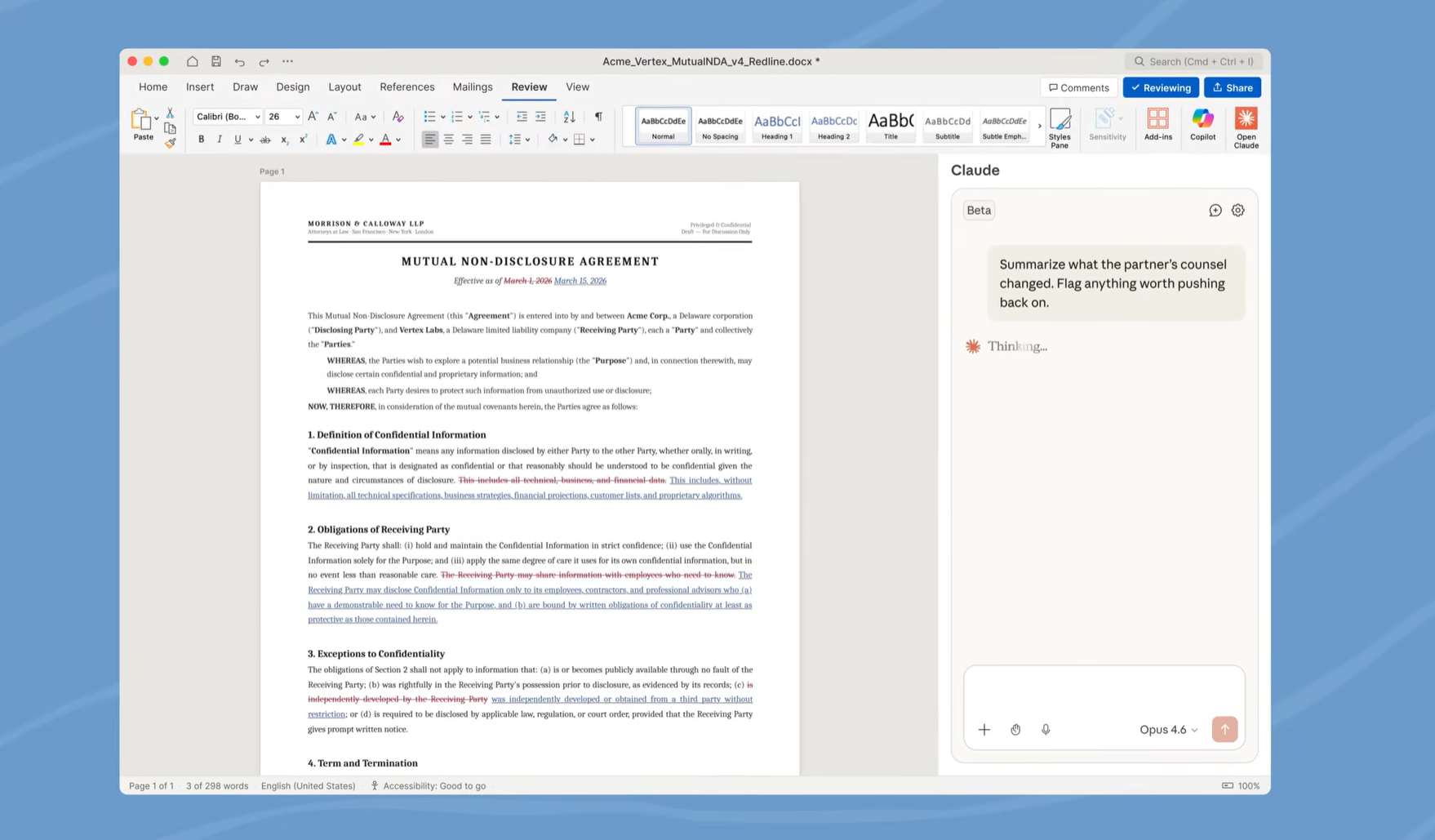Open the Format Painter tool

point(171,144)
